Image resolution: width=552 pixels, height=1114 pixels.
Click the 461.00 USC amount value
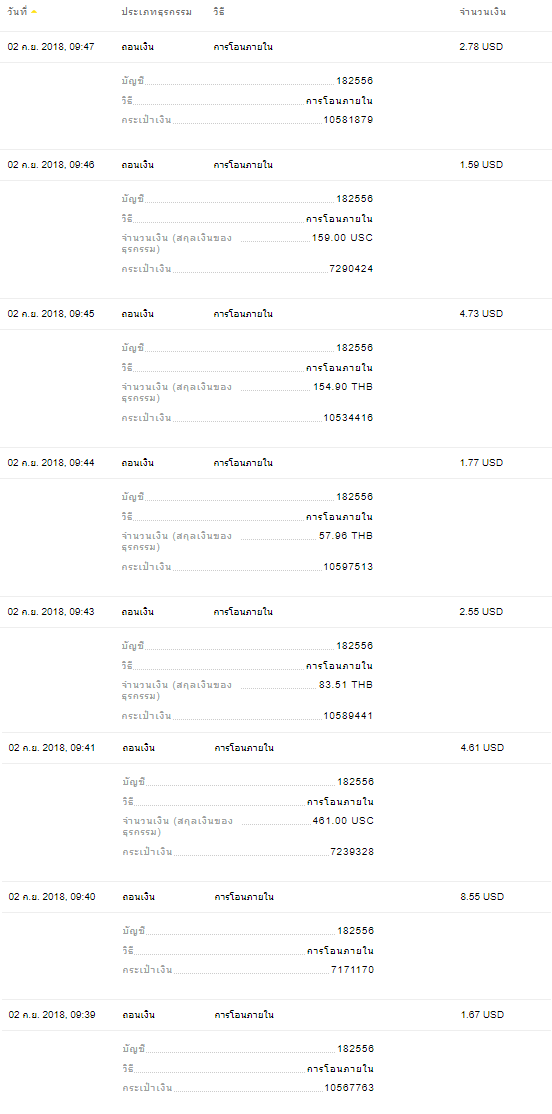[343, 821]
